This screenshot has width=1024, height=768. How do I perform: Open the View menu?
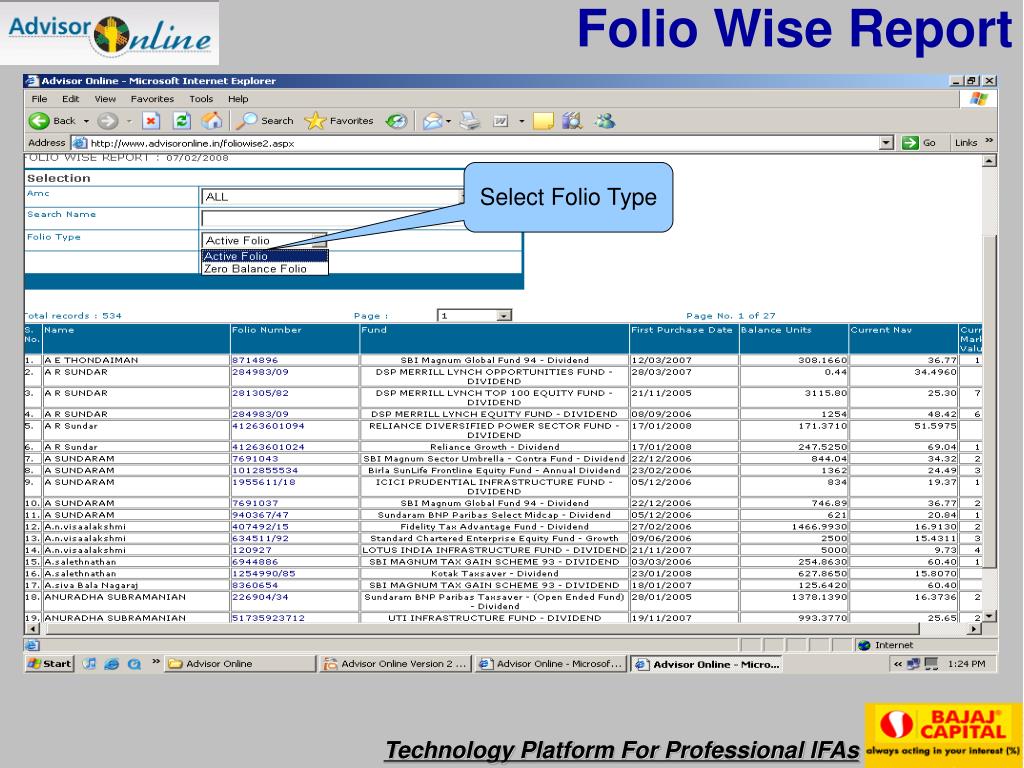coord(105,99)
